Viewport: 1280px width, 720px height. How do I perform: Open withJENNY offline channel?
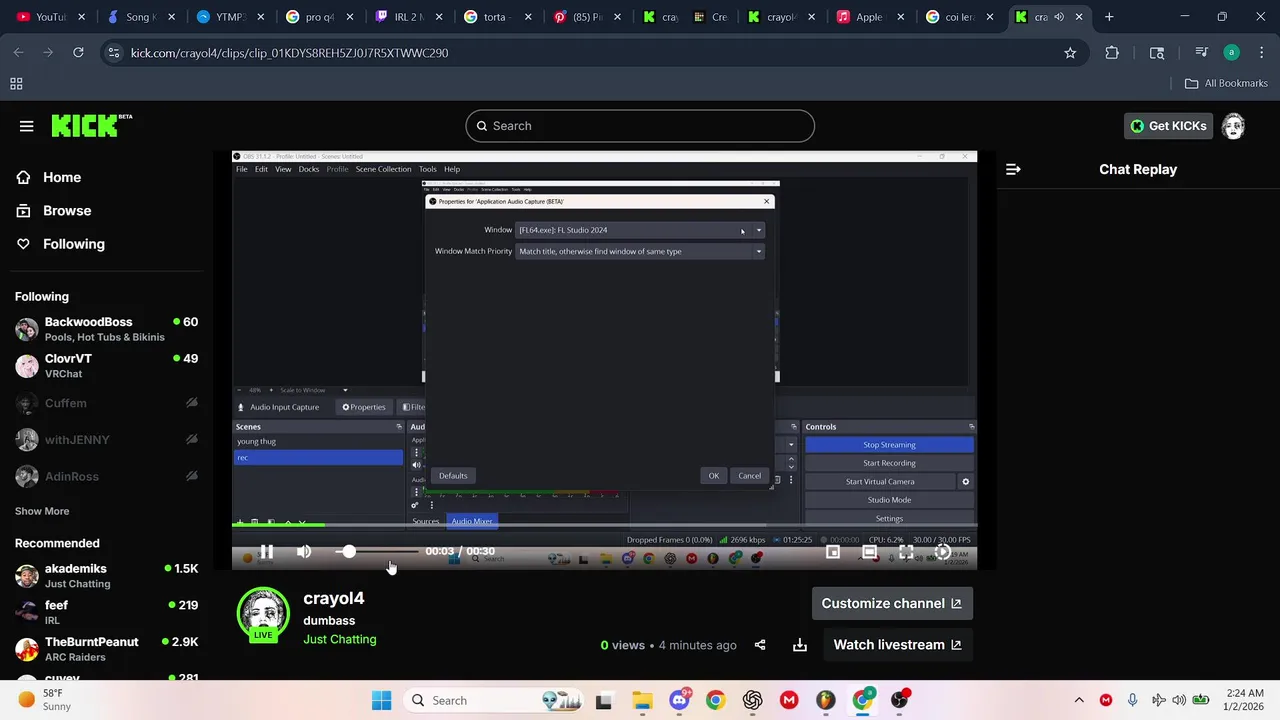click(x=106, y=440)
